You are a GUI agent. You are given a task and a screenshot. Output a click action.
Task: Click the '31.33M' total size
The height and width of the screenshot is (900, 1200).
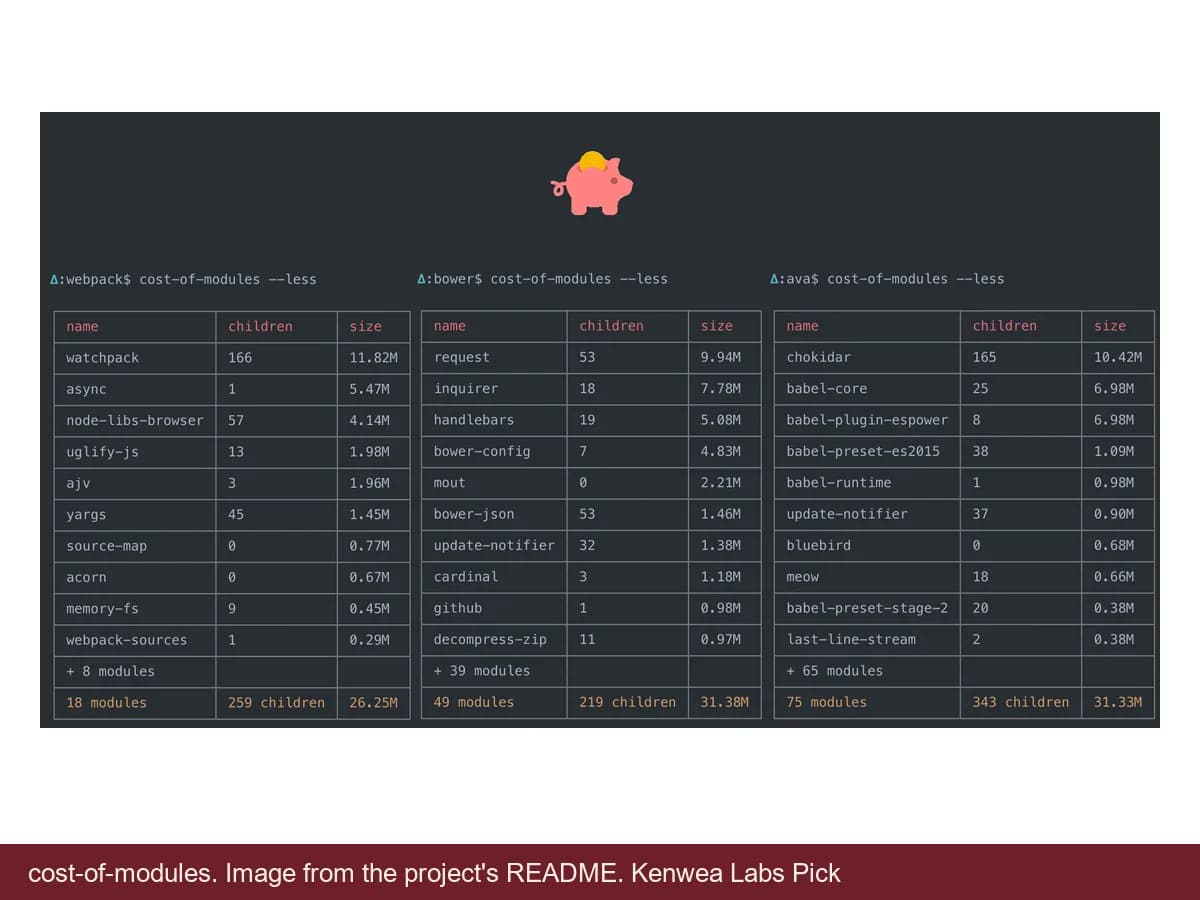(x=1118, y=702)
